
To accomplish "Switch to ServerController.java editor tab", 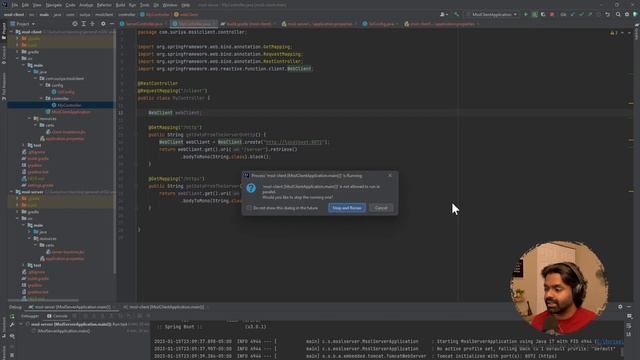I will 143,24.
